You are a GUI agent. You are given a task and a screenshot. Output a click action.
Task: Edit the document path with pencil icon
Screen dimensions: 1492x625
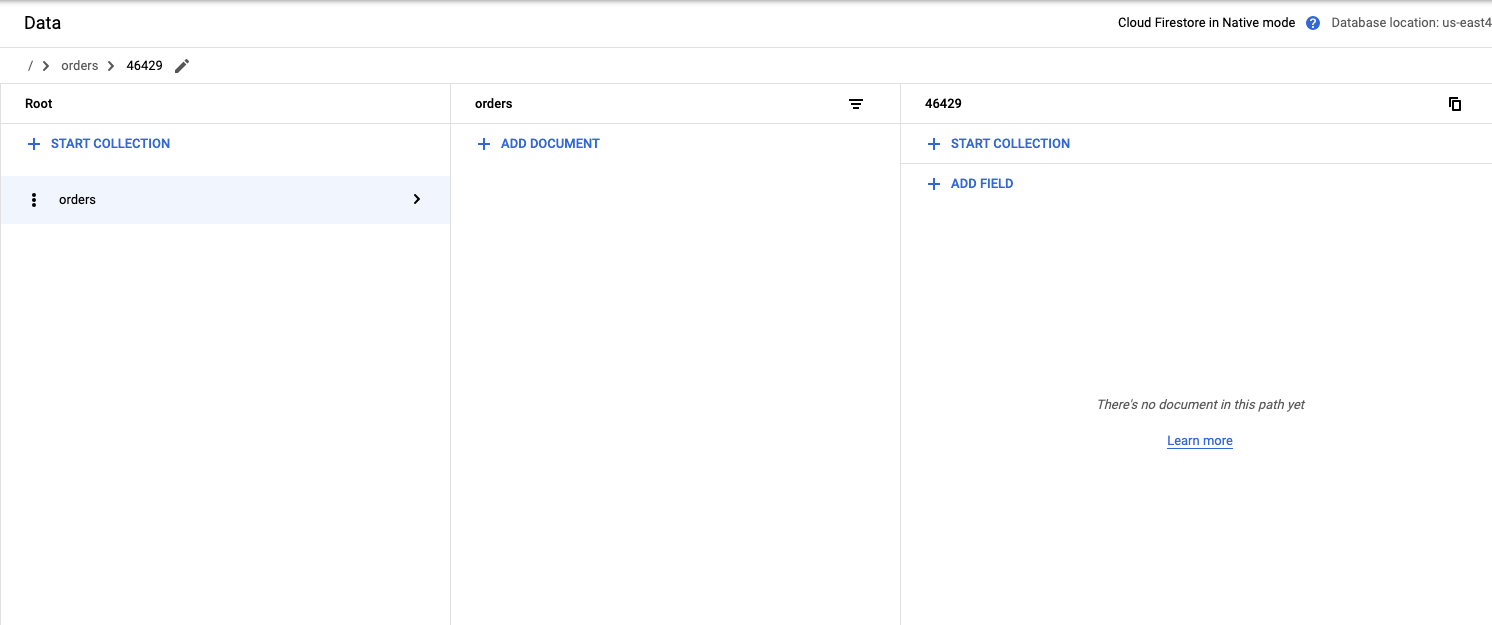click(x=181, y=66)
